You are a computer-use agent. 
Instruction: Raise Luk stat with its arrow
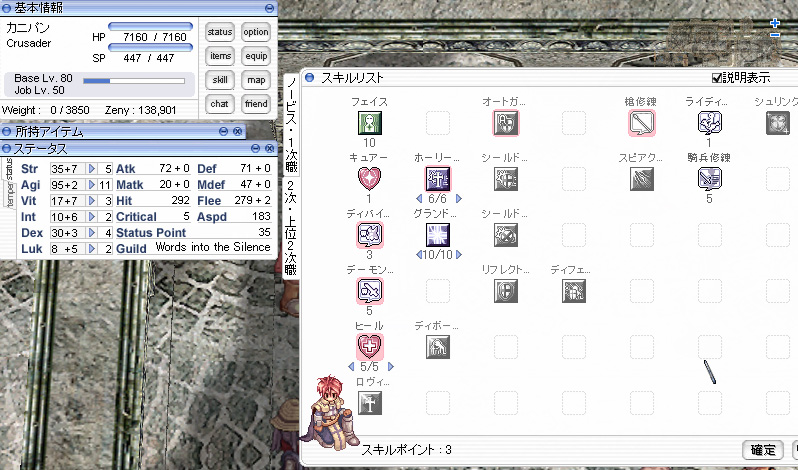click(x=92, y=249)
